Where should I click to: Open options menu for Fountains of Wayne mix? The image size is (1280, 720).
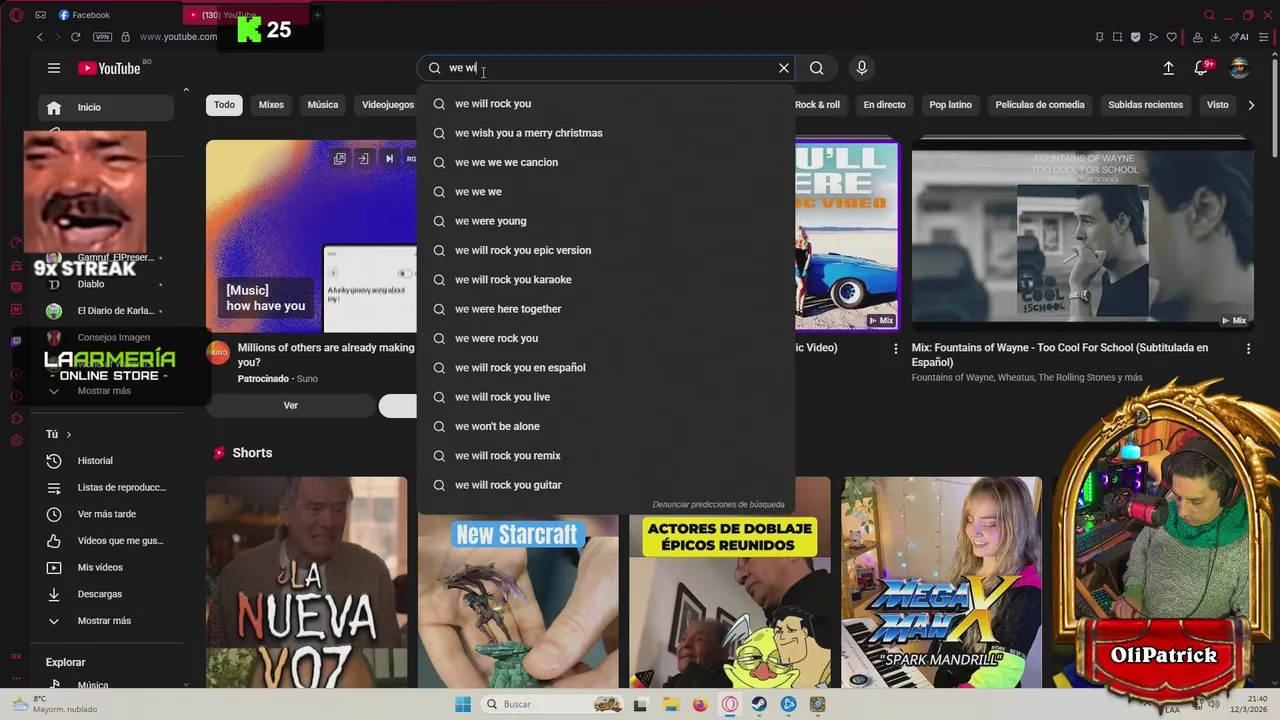point(1248,349)
